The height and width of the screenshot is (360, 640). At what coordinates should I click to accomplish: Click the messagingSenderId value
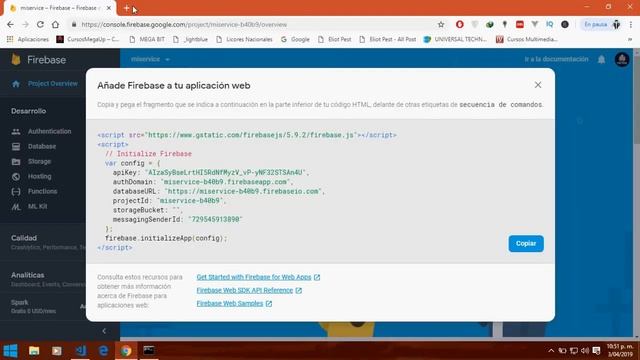[x=215, y=220]
